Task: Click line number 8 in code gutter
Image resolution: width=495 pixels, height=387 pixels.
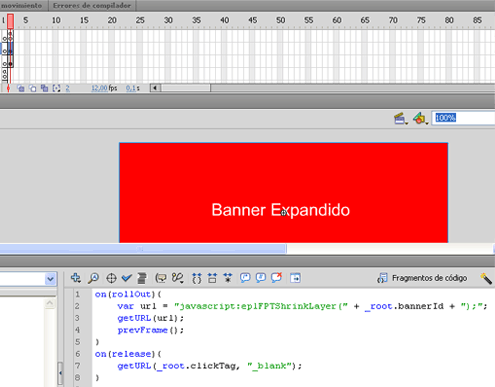Action: (x=78, y=378)
